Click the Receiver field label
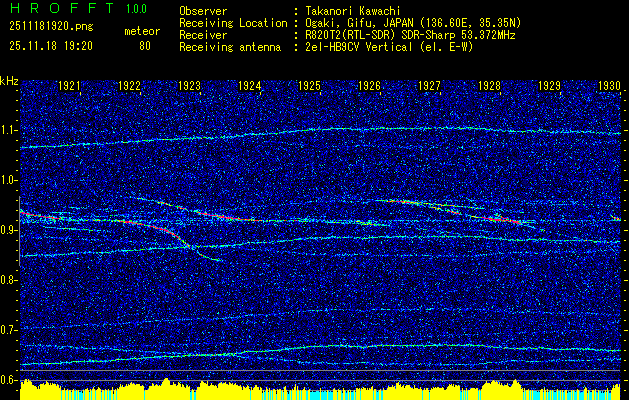629x400 pixels. tap(203, 35)
